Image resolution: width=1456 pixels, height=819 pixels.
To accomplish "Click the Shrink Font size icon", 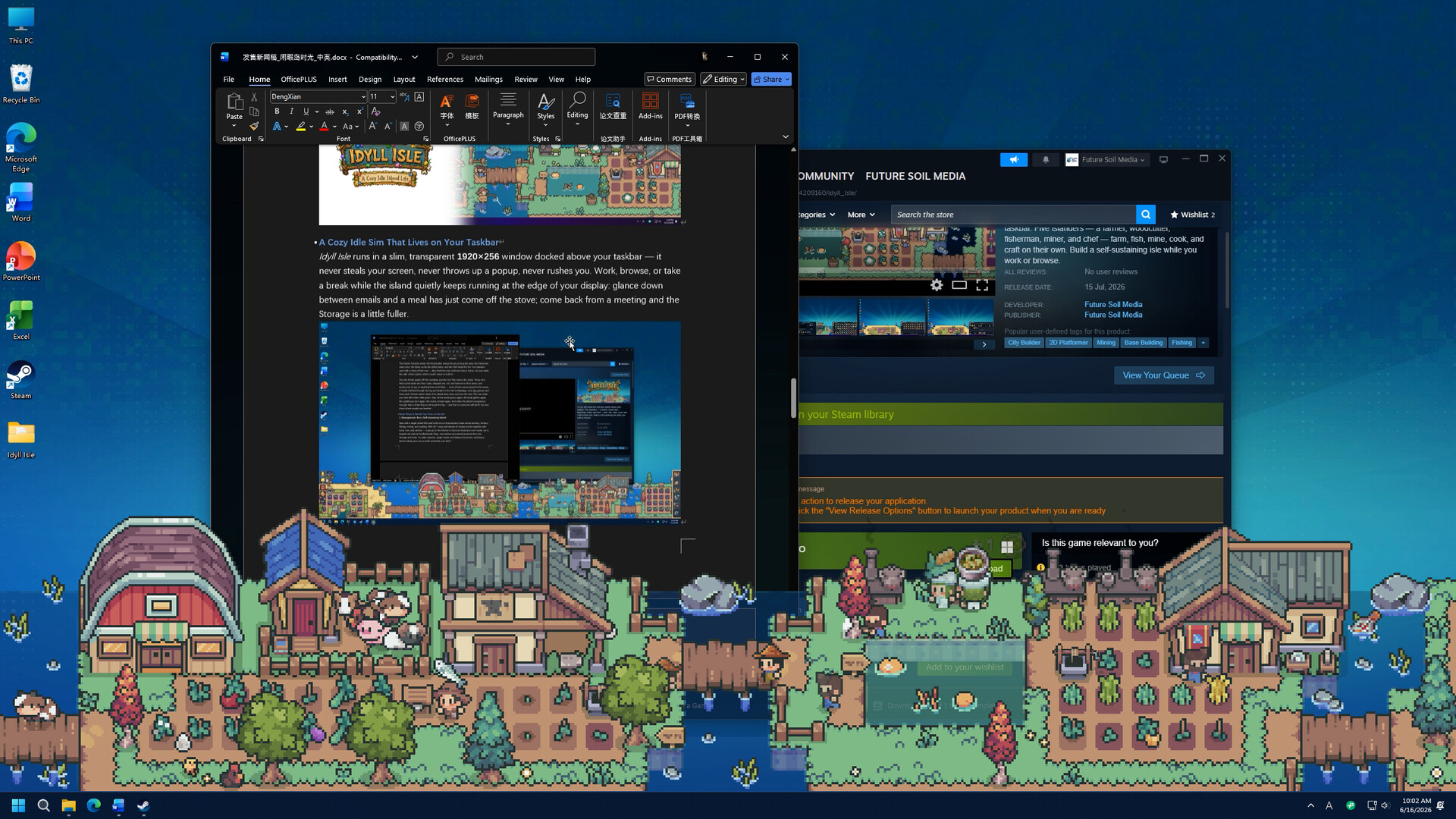I will pos(388,127).
